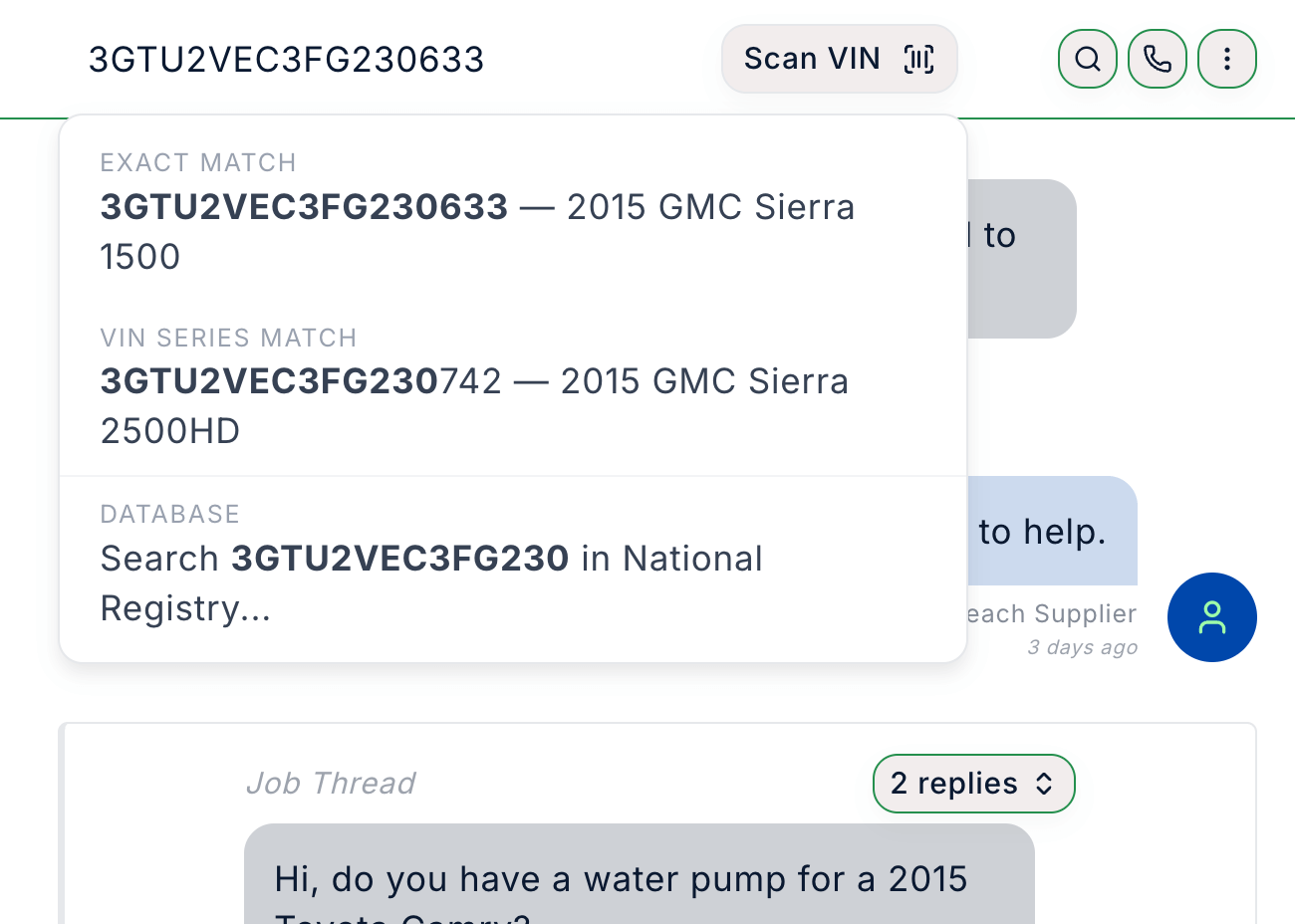Click the VIN 3GTU2VEC3FG230633 in the header
Viewport: 1295px width, 924px height.
(287, 60)
